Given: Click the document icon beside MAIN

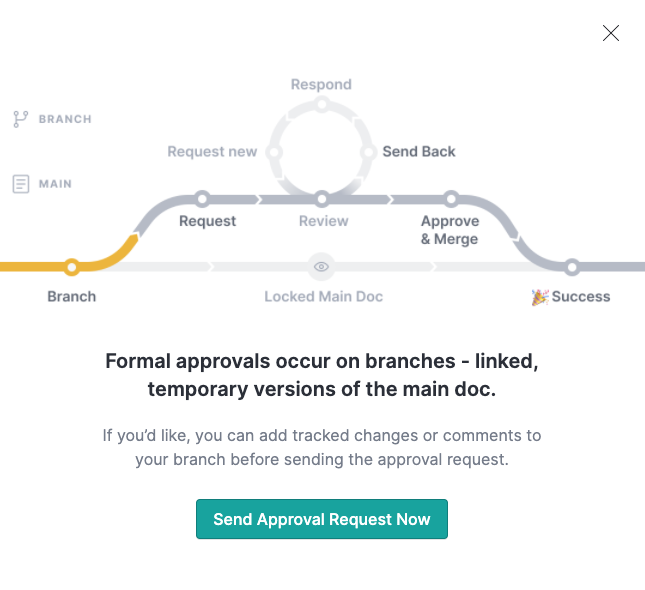Looking at the screenshot, I should point(21,184).
